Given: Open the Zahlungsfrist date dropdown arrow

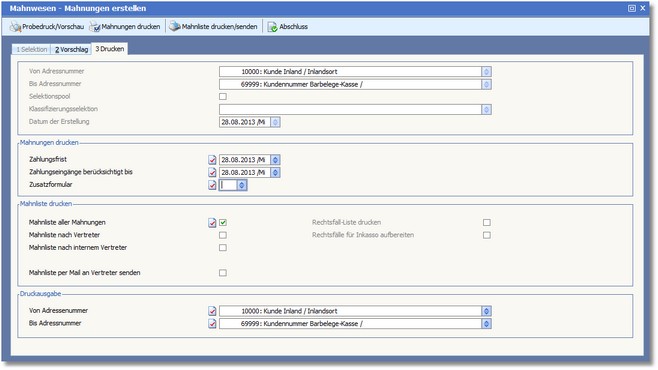Looking at the screenshot, I should (x=275, y=160).
